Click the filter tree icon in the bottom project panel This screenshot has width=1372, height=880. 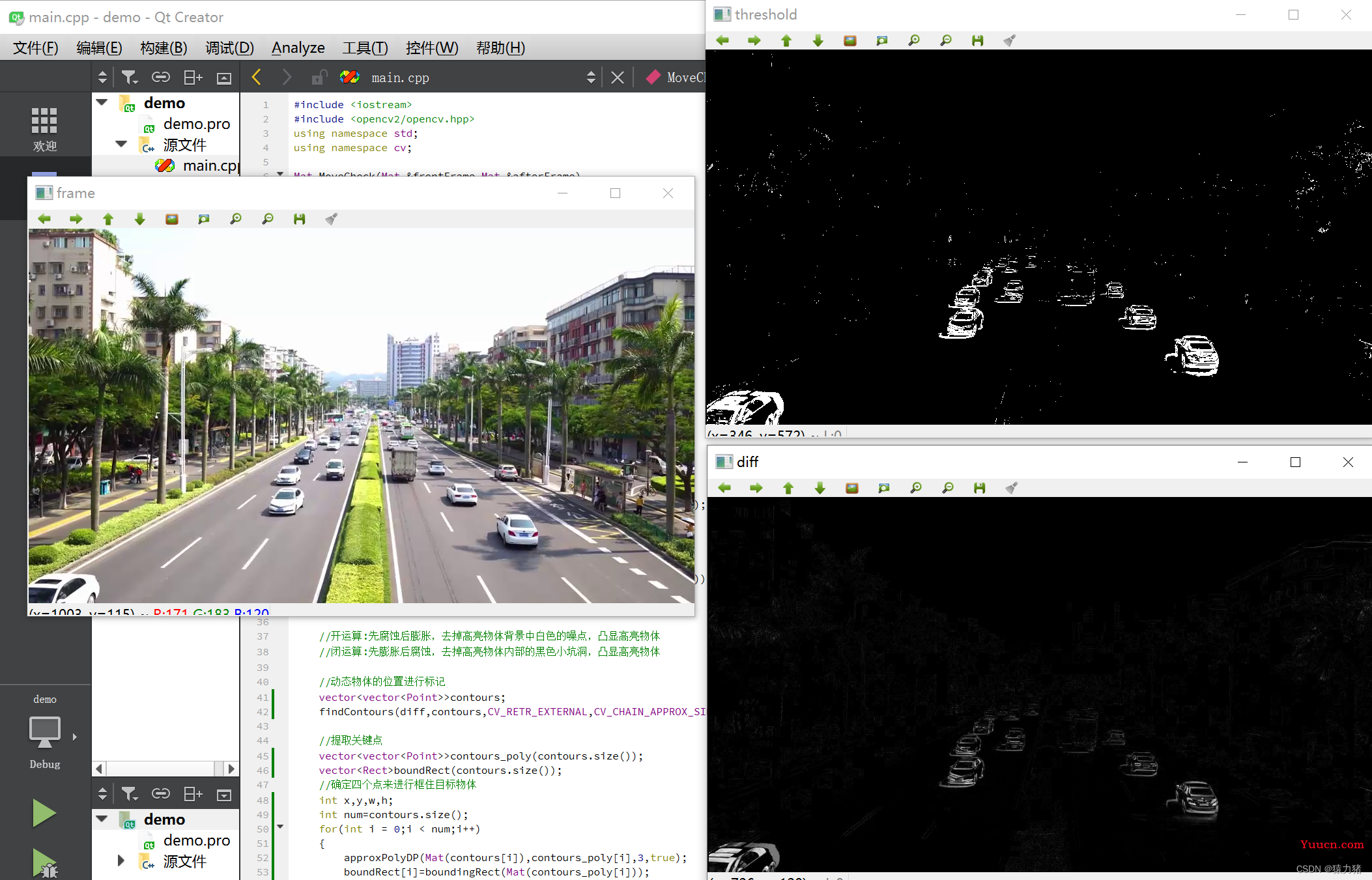tap(129, 794)
